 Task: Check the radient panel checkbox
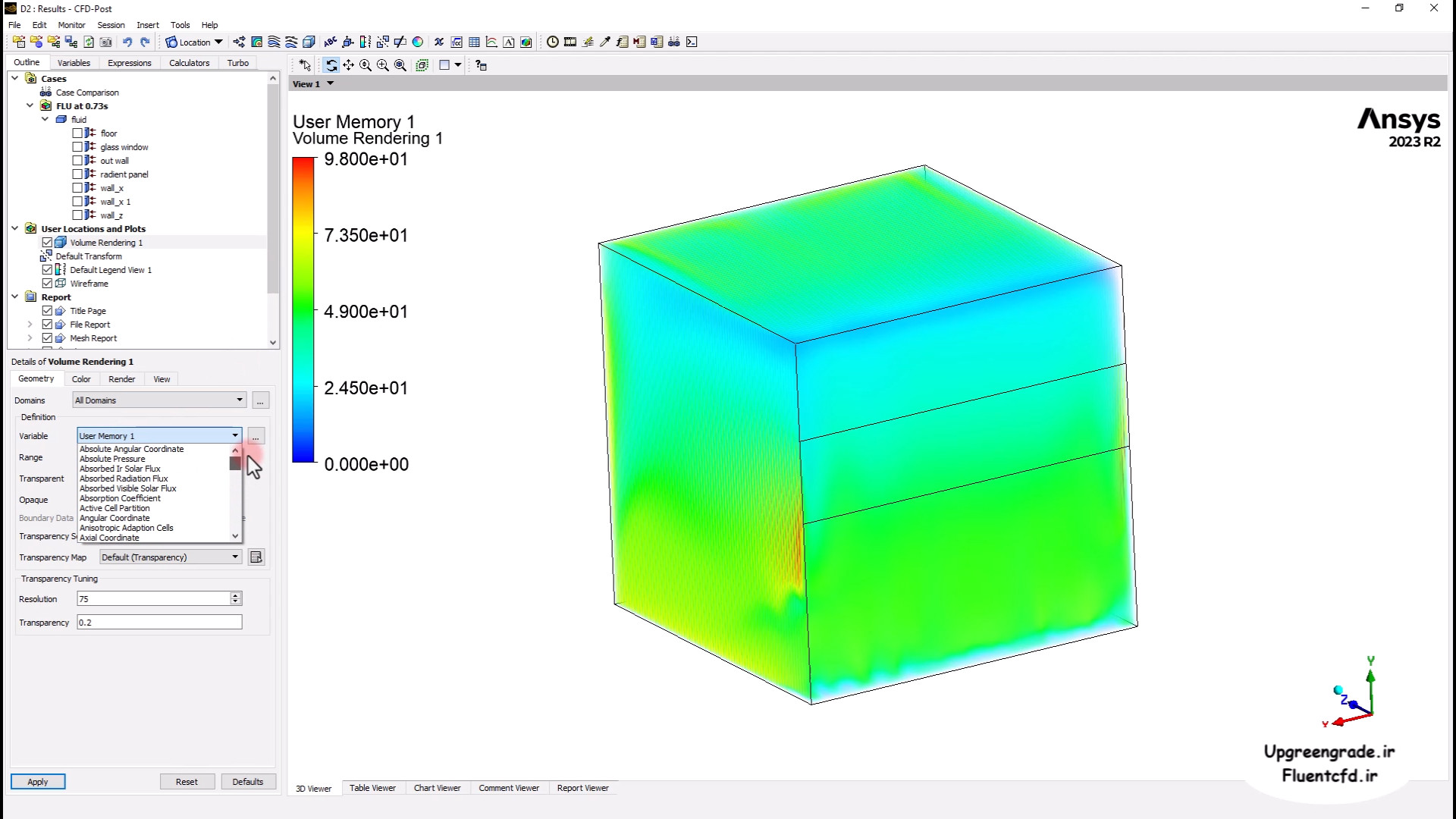pyautogui.click(x=77, y=174)
